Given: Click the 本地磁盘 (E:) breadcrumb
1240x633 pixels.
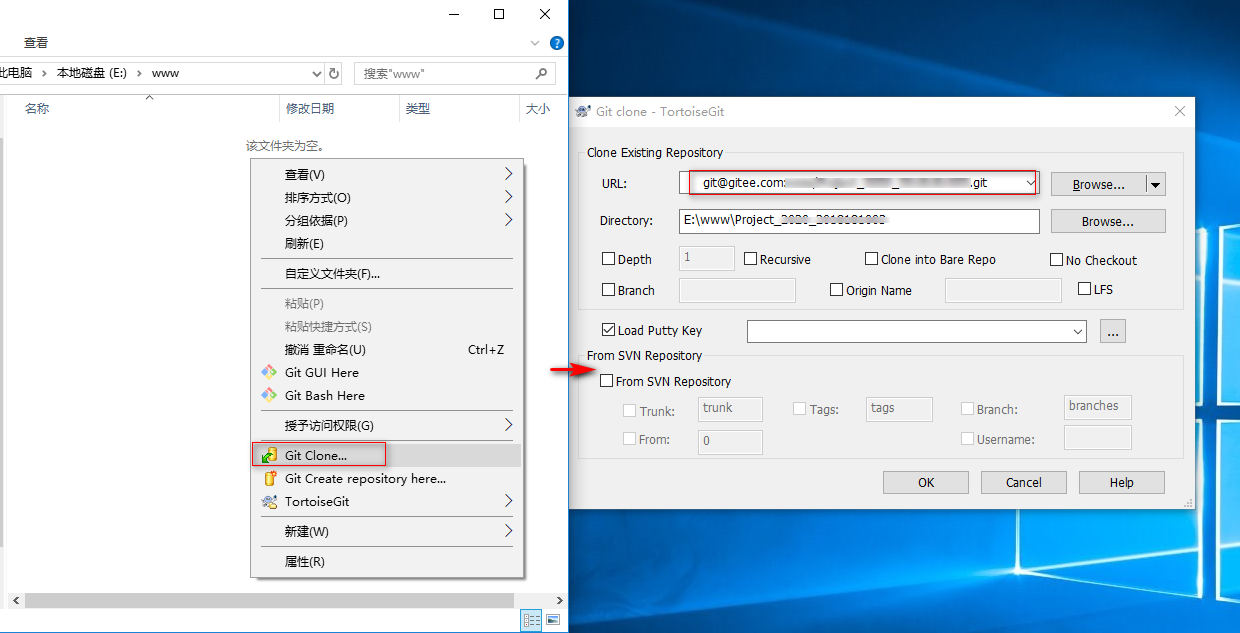Looking at the screenshot, I should (x=92, y=73).
